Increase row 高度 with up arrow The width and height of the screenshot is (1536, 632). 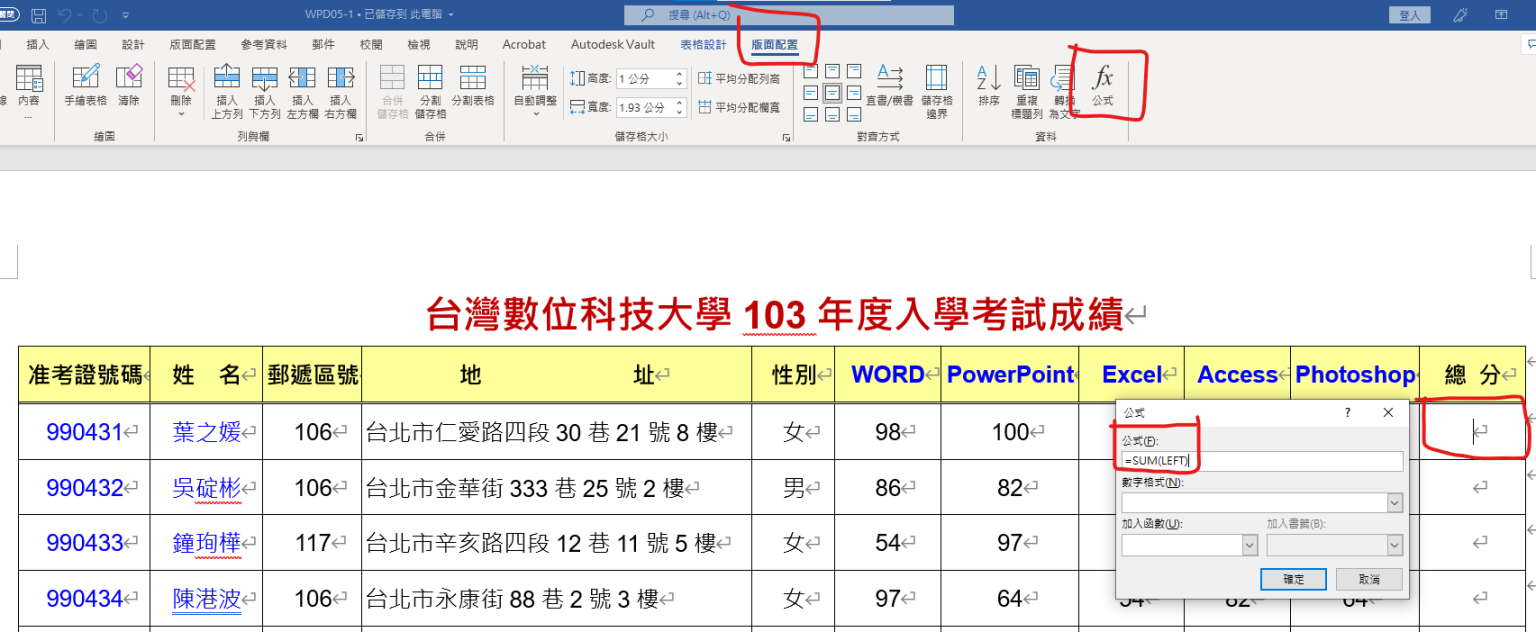(680, 74)
